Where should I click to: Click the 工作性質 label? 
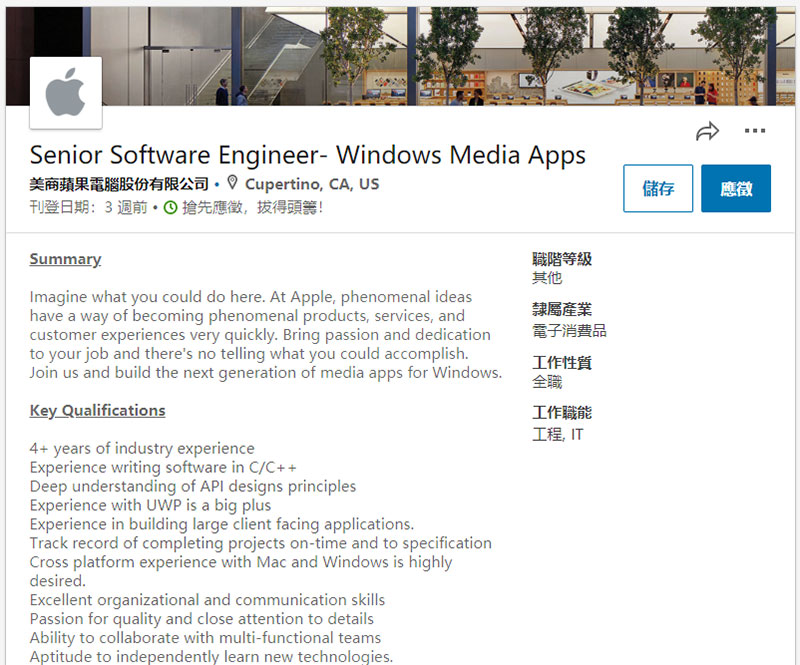point(562,363)
